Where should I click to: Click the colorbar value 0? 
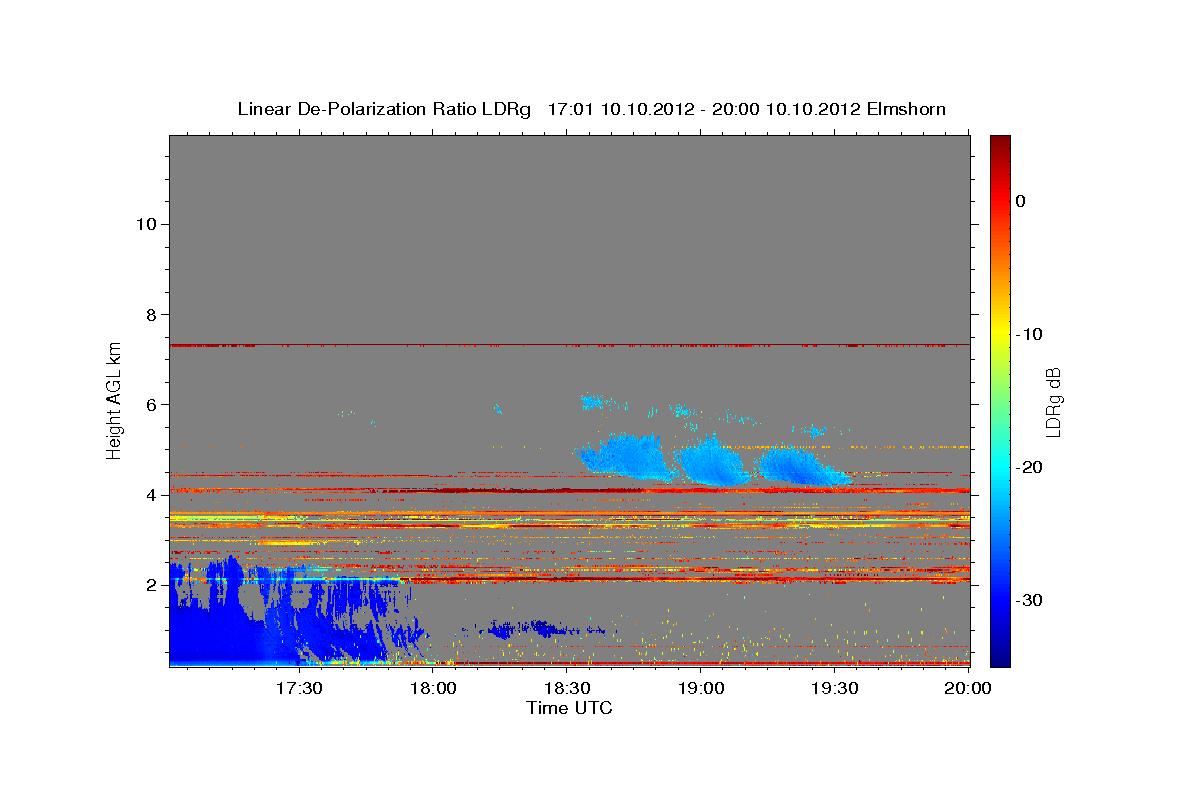(1020, 201)
